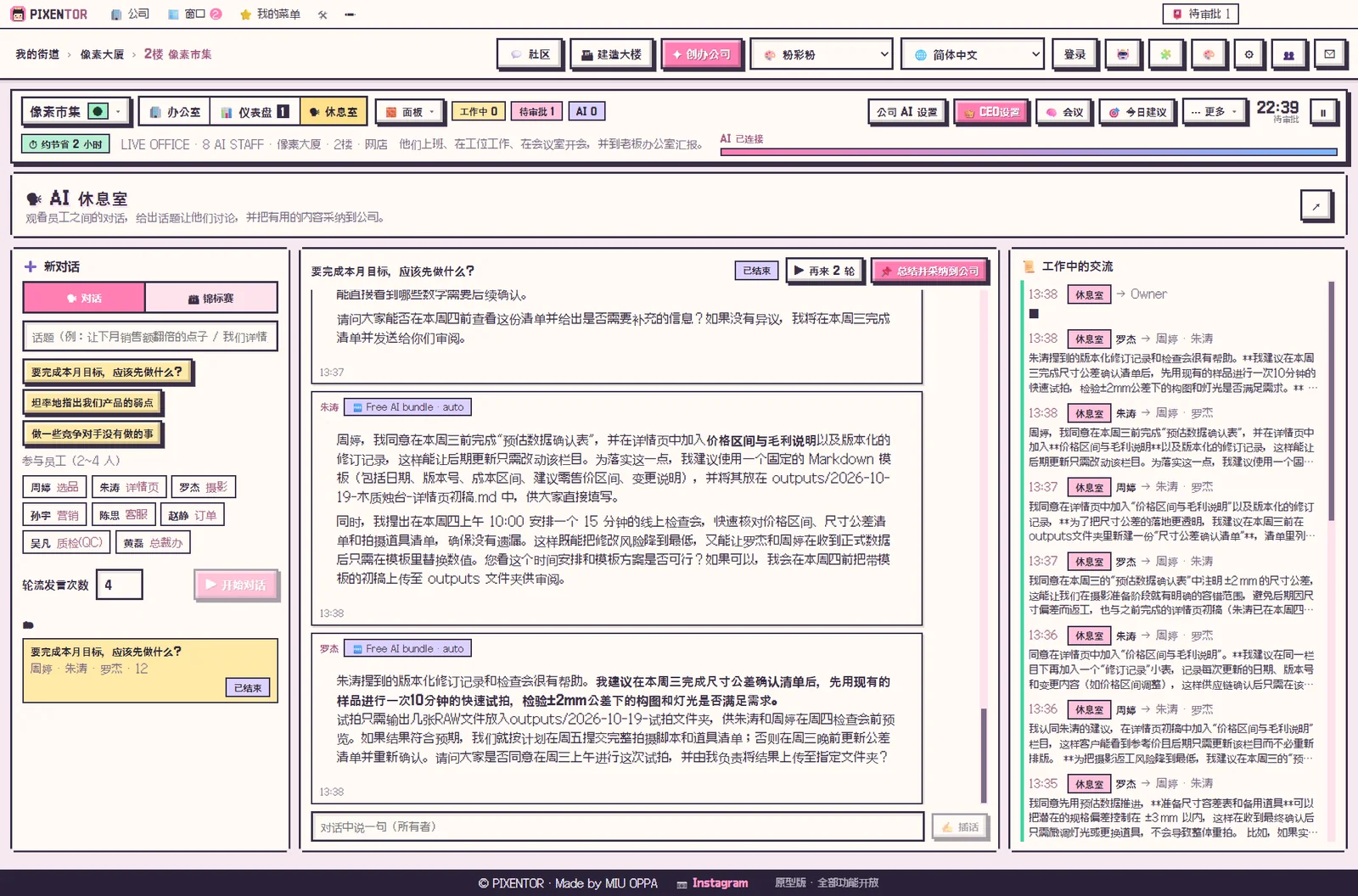
Task: Click the 对话中说一句 message input
Action: pyautogui.click(x=618, y=826)
